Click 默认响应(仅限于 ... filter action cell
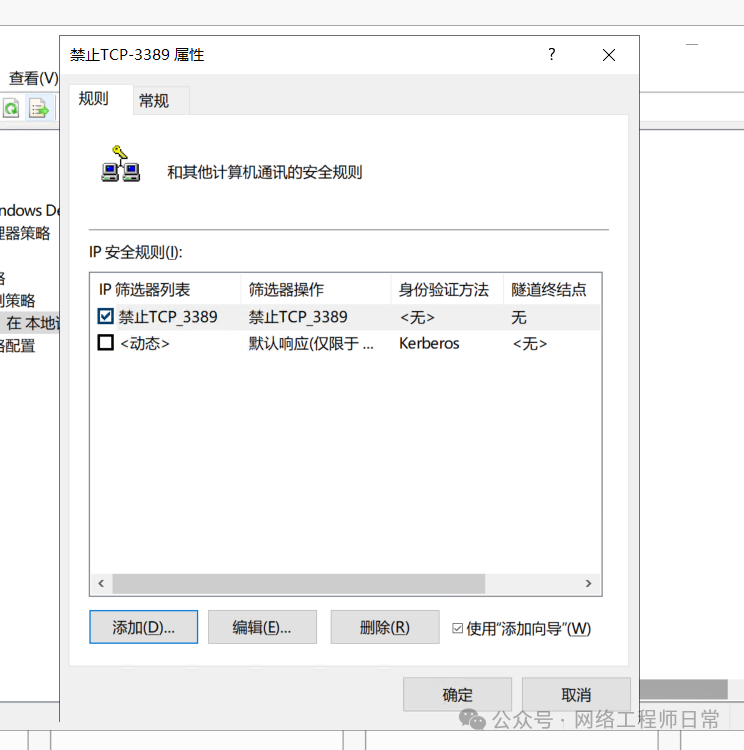 pyautogui.click(x=311, y=343)
